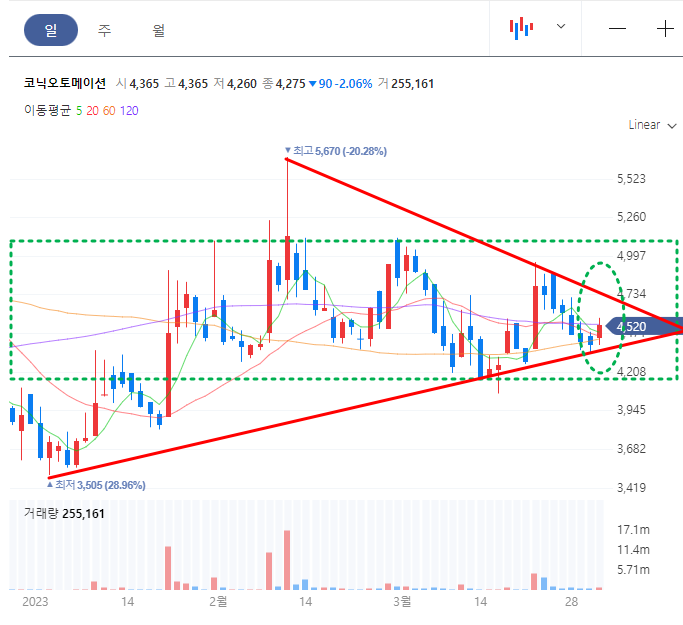Screen dimensions: 683x625
Task: Click the candlestick chart type icon
Action: point(521,28)
